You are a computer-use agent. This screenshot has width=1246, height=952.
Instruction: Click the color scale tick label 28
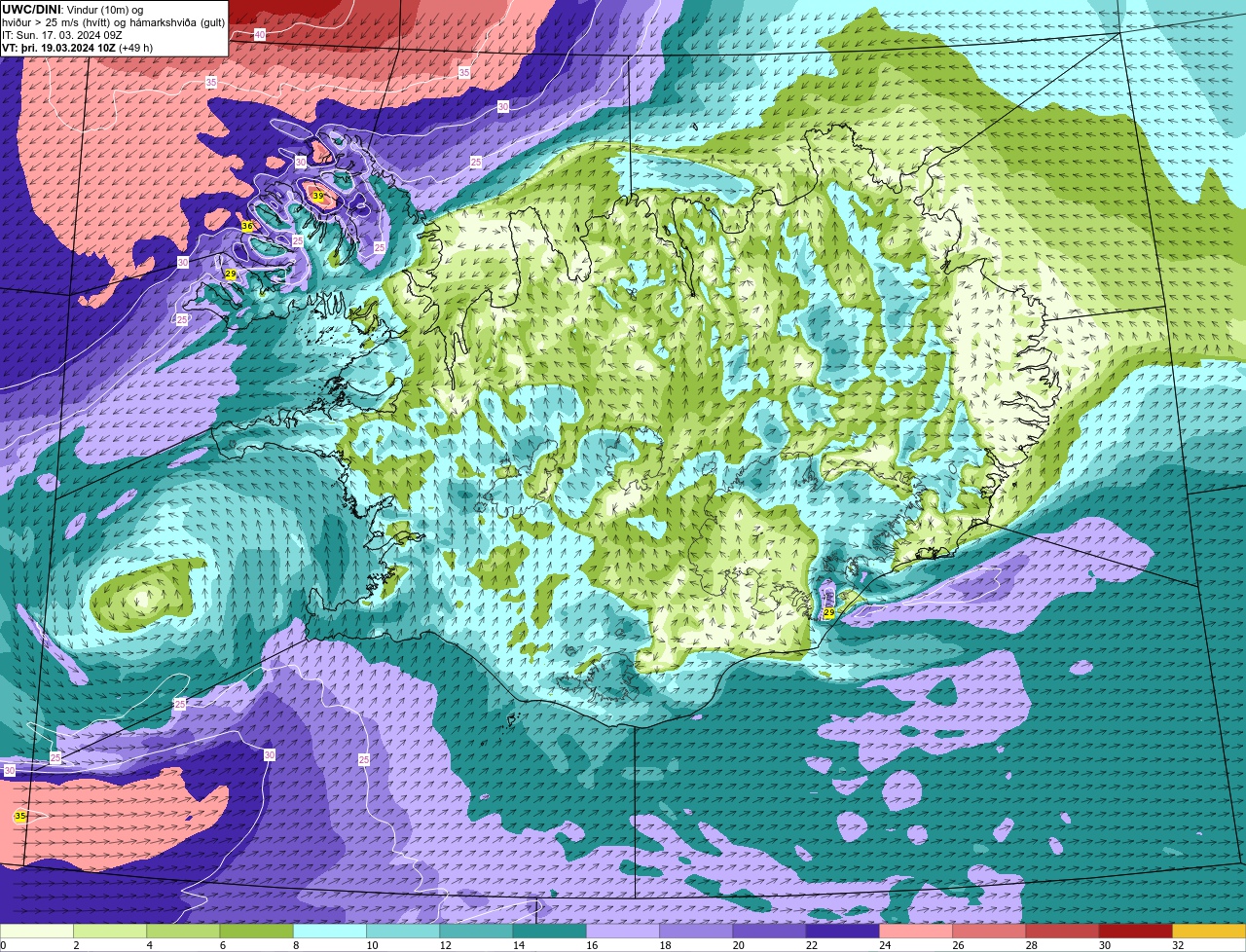pyautogui.click(x=1032, y=945)
